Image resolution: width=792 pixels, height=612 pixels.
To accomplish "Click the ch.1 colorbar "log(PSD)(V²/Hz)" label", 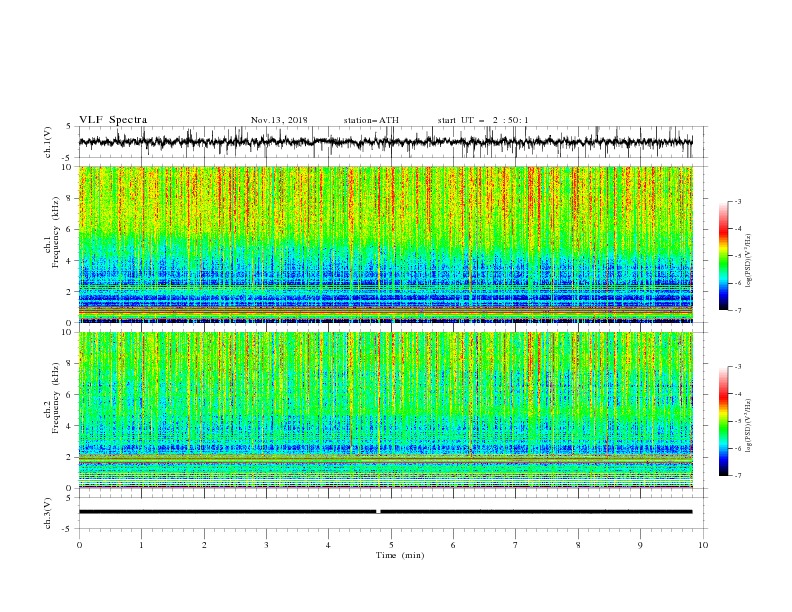I will (749, 261).
